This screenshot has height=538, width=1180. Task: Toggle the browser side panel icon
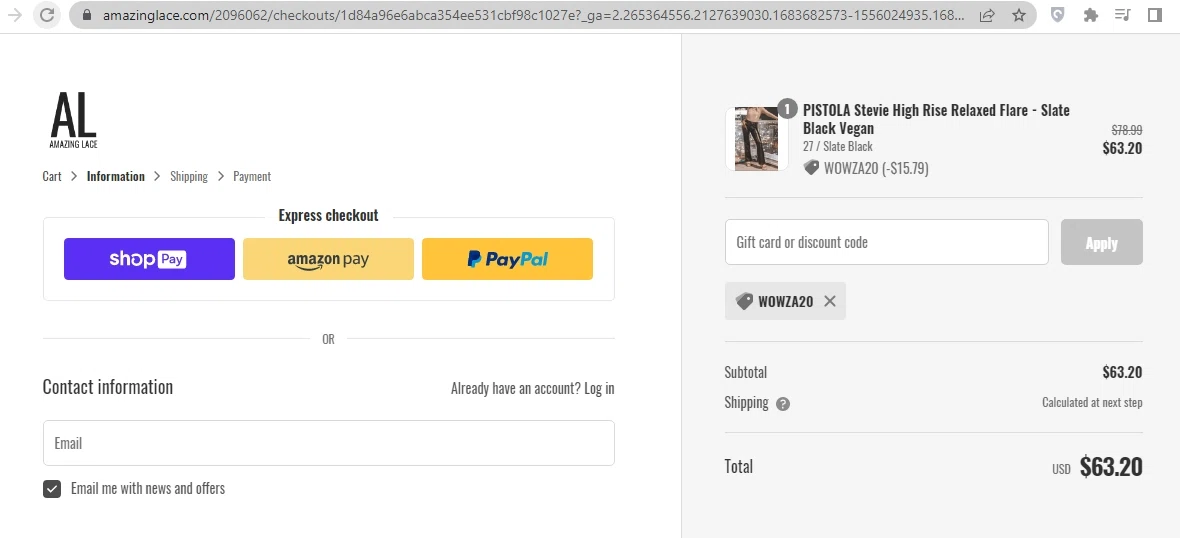[1154, 15]
